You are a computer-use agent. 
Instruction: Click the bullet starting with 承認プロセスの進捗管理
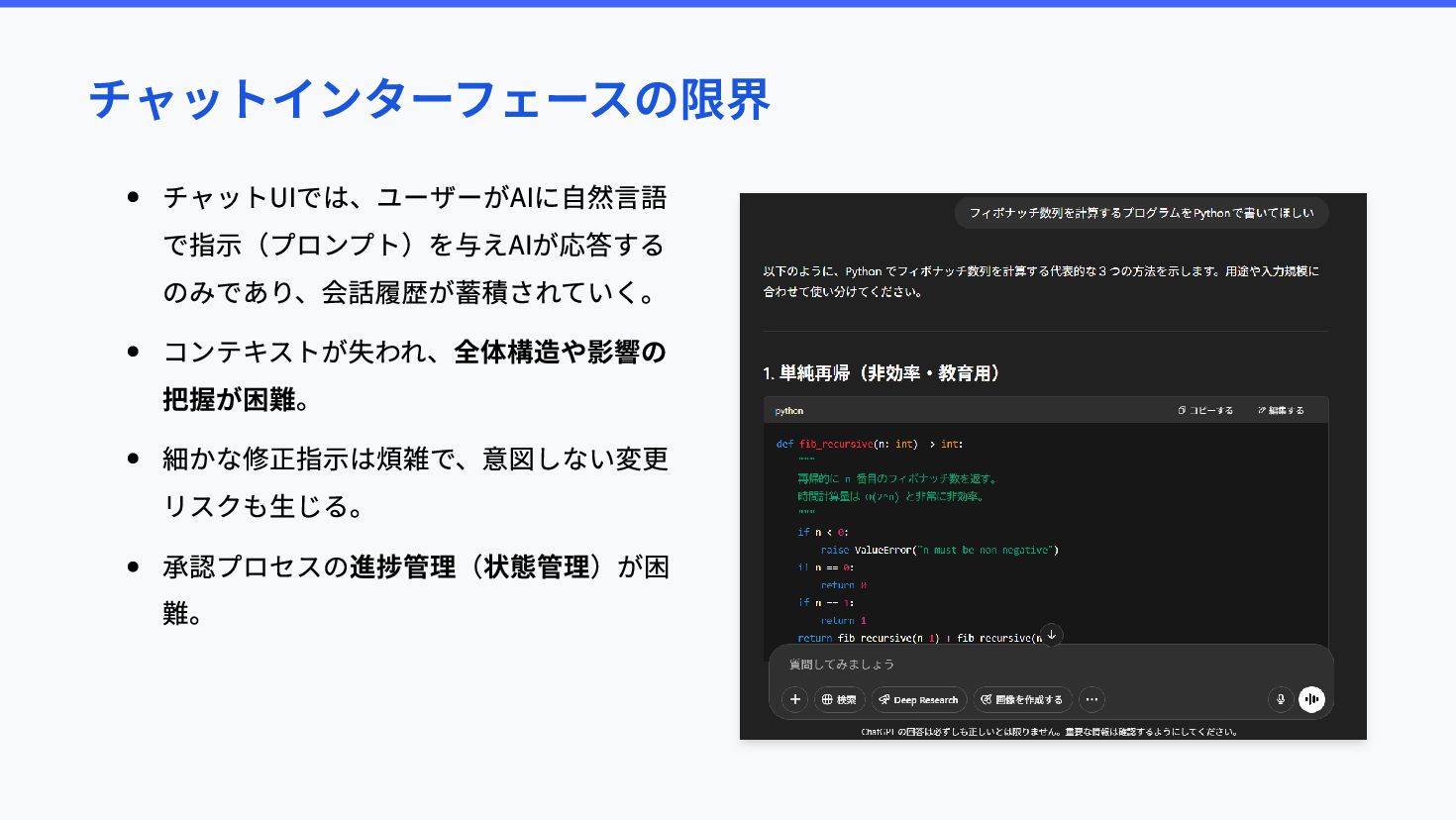pos(415,590)
